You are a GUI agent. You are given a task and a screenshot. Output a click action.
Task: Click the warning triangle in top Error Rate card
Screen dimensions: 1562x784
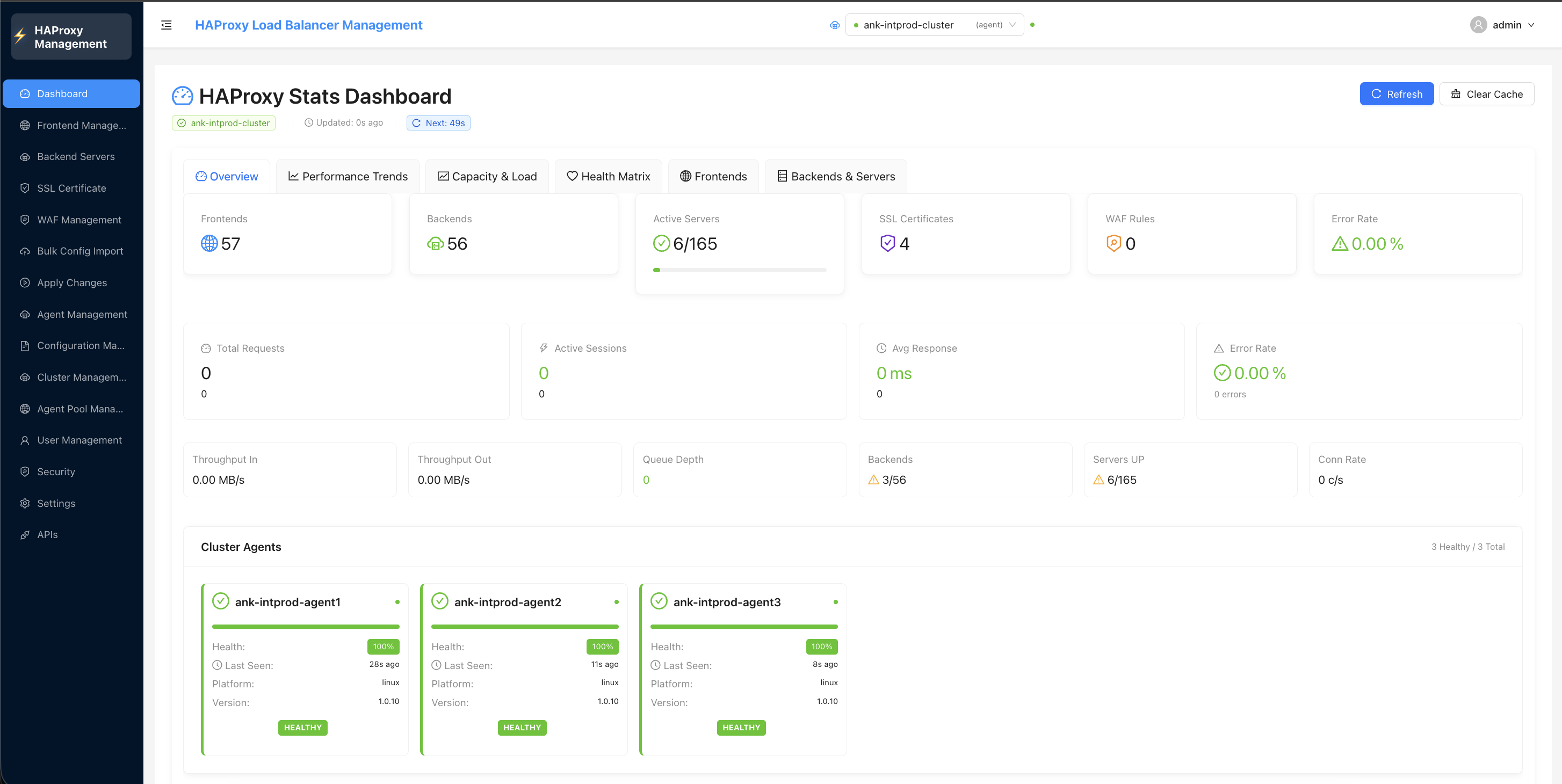tap(1340, 244)
